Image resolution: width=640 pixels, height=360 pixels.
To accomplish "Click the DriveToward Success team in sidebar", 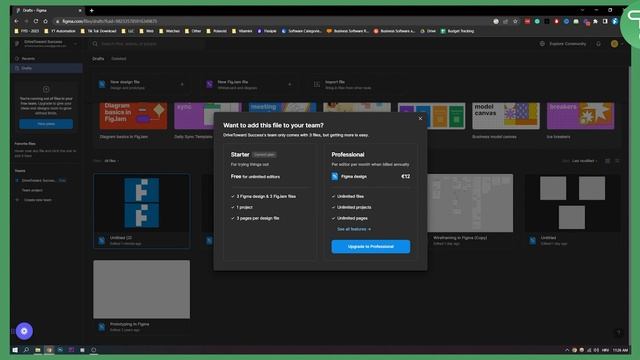I will pyautogui.click(x=39, y=180).
